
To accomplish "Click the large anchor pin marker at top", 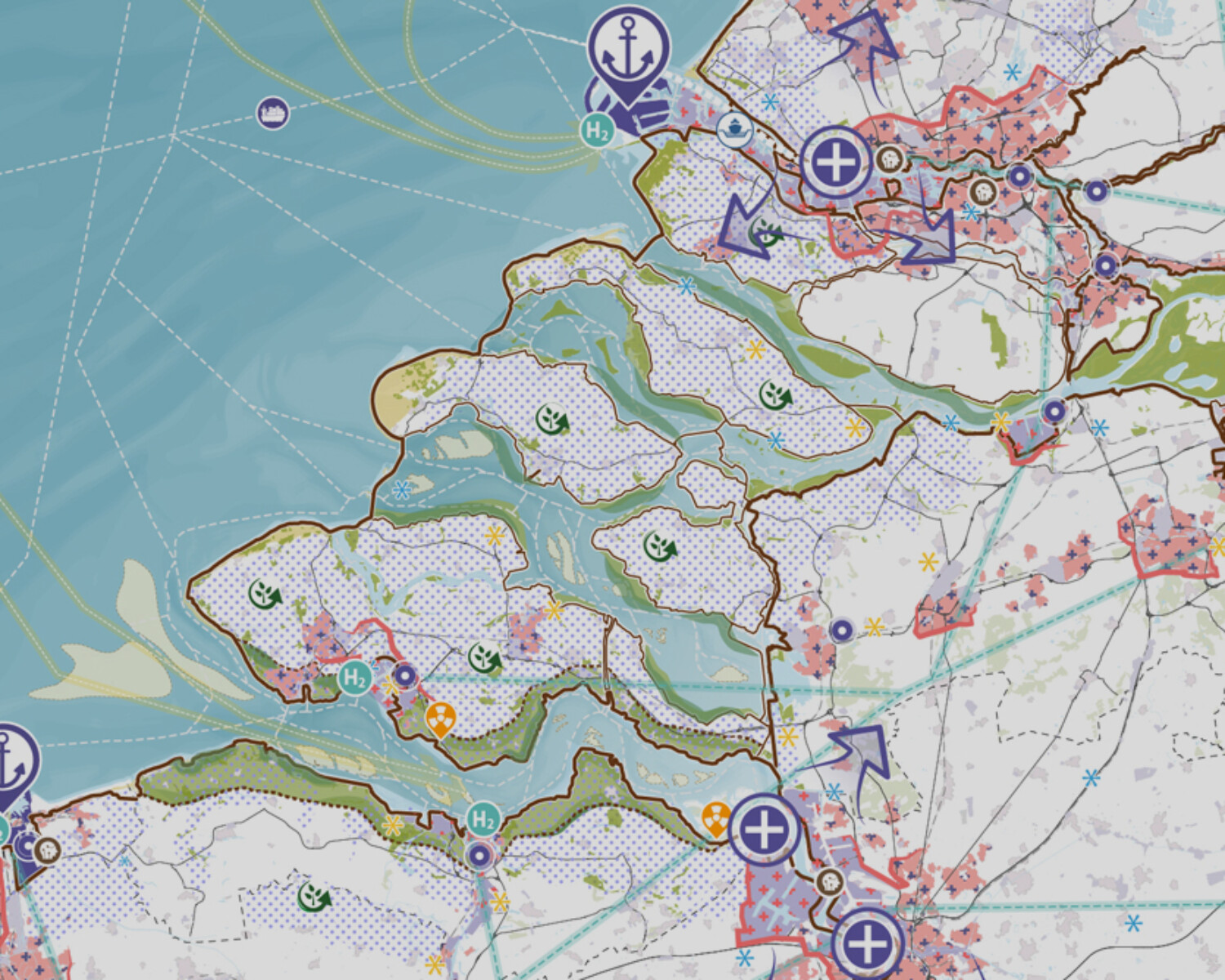I will pos(627,51).
